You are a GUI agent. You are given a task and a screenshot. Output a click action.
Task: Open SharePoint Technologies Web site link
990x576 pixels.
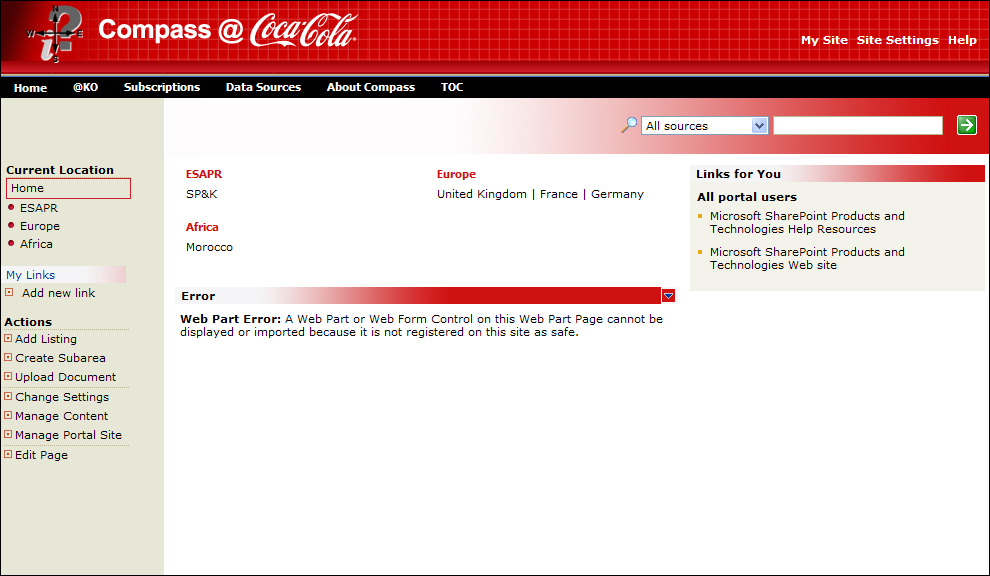807,258
